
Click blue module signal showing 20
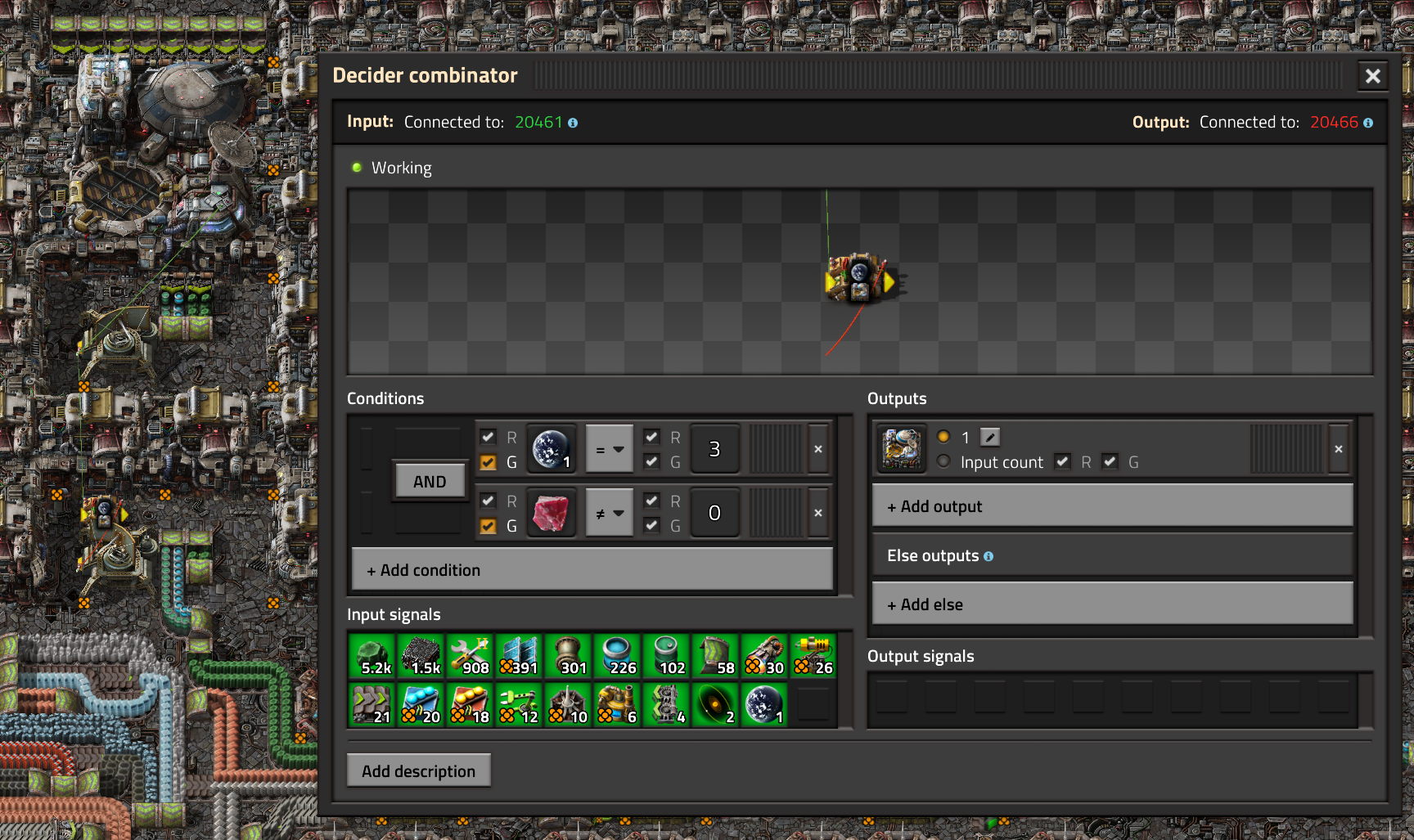coord(421,704)
